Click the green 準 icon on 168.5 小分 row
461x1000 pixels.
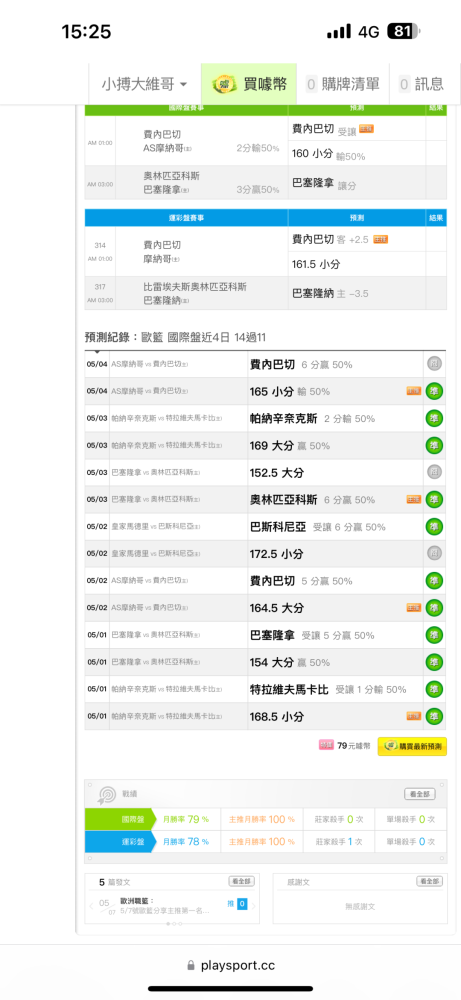tap(434, 716)
